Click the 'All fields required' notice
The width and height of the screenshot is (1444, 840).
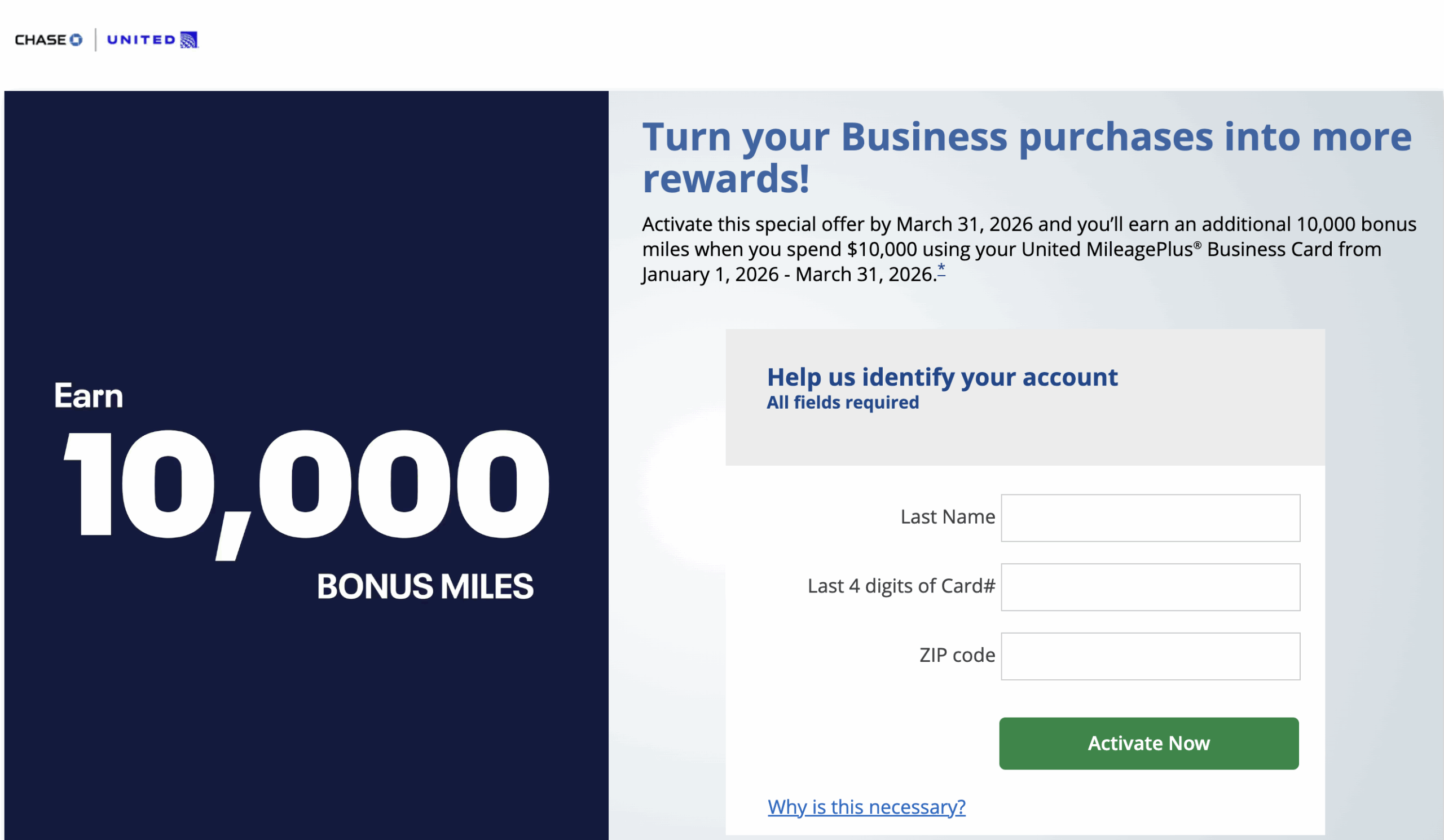pos(842,403)
